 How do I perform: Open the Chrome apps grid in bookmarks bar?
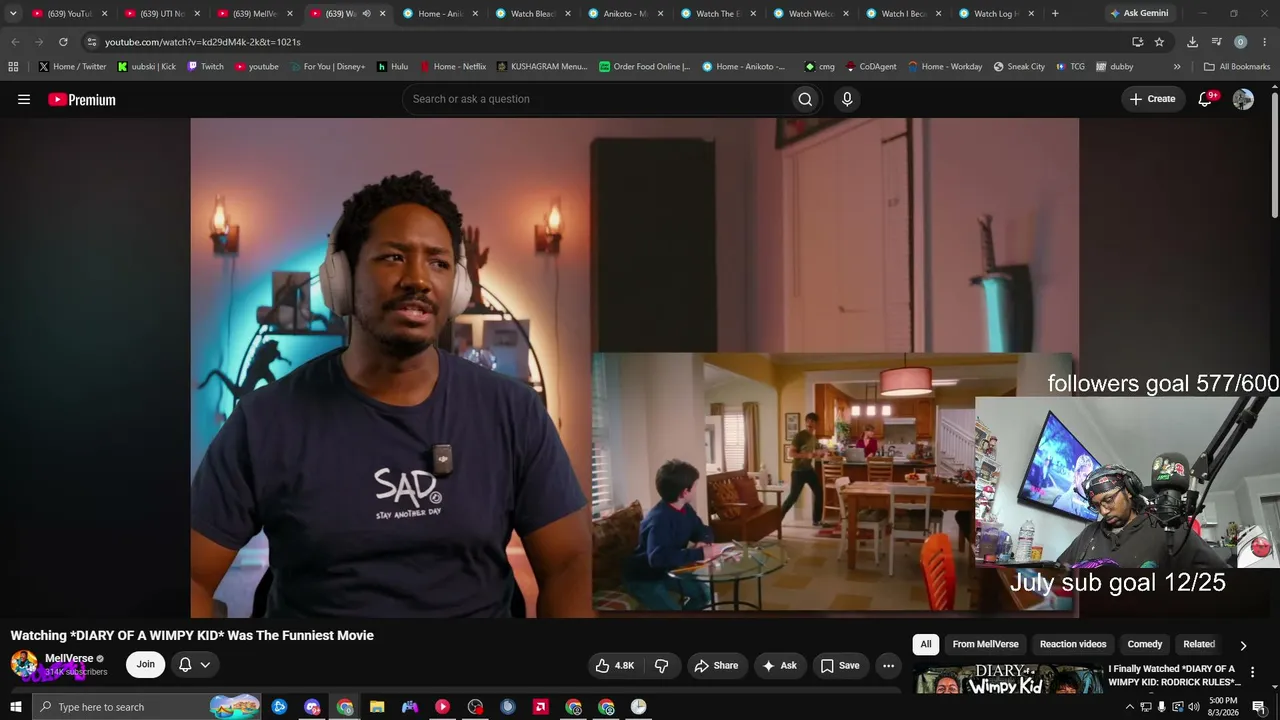coord(13,67)
